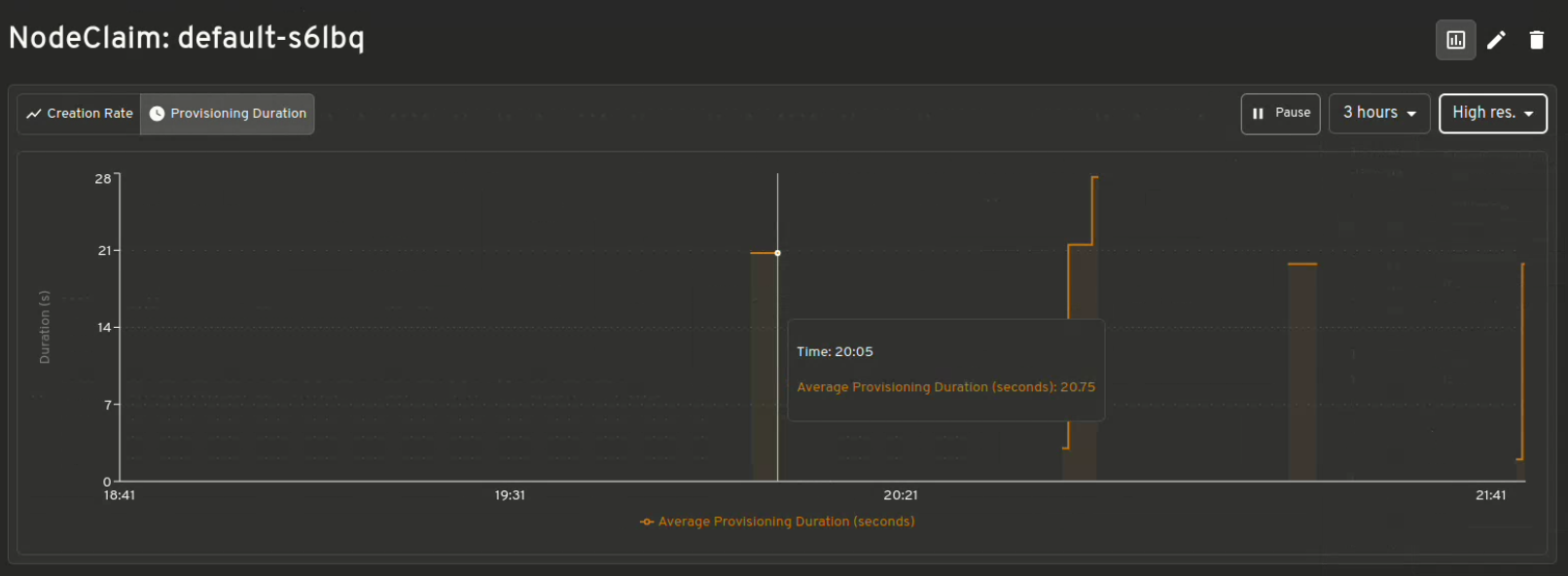The height and width of the screenshot is (576, 1568).
Task: Click the NodeClaim: default-s6lbq title
Action: (x=187, y=38)
